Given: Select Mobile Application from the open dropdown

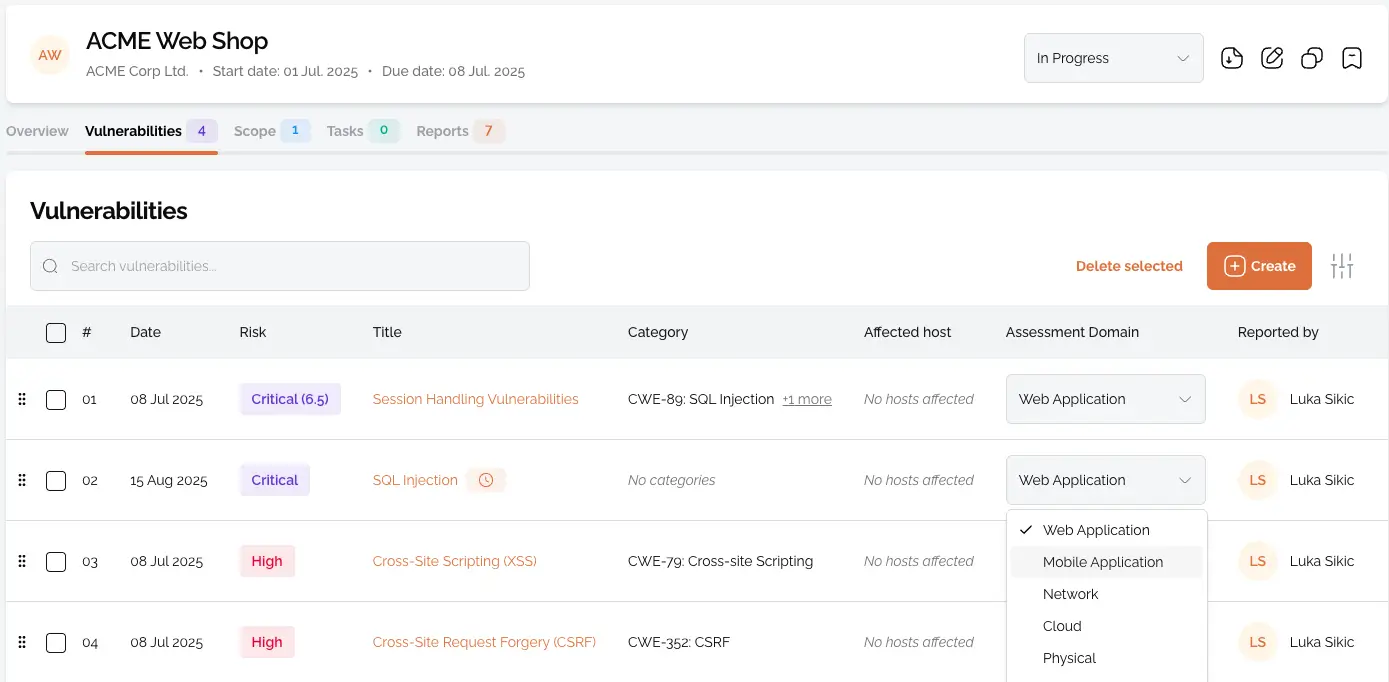Looking at the screenshot, I should (x=1103, y=562).
